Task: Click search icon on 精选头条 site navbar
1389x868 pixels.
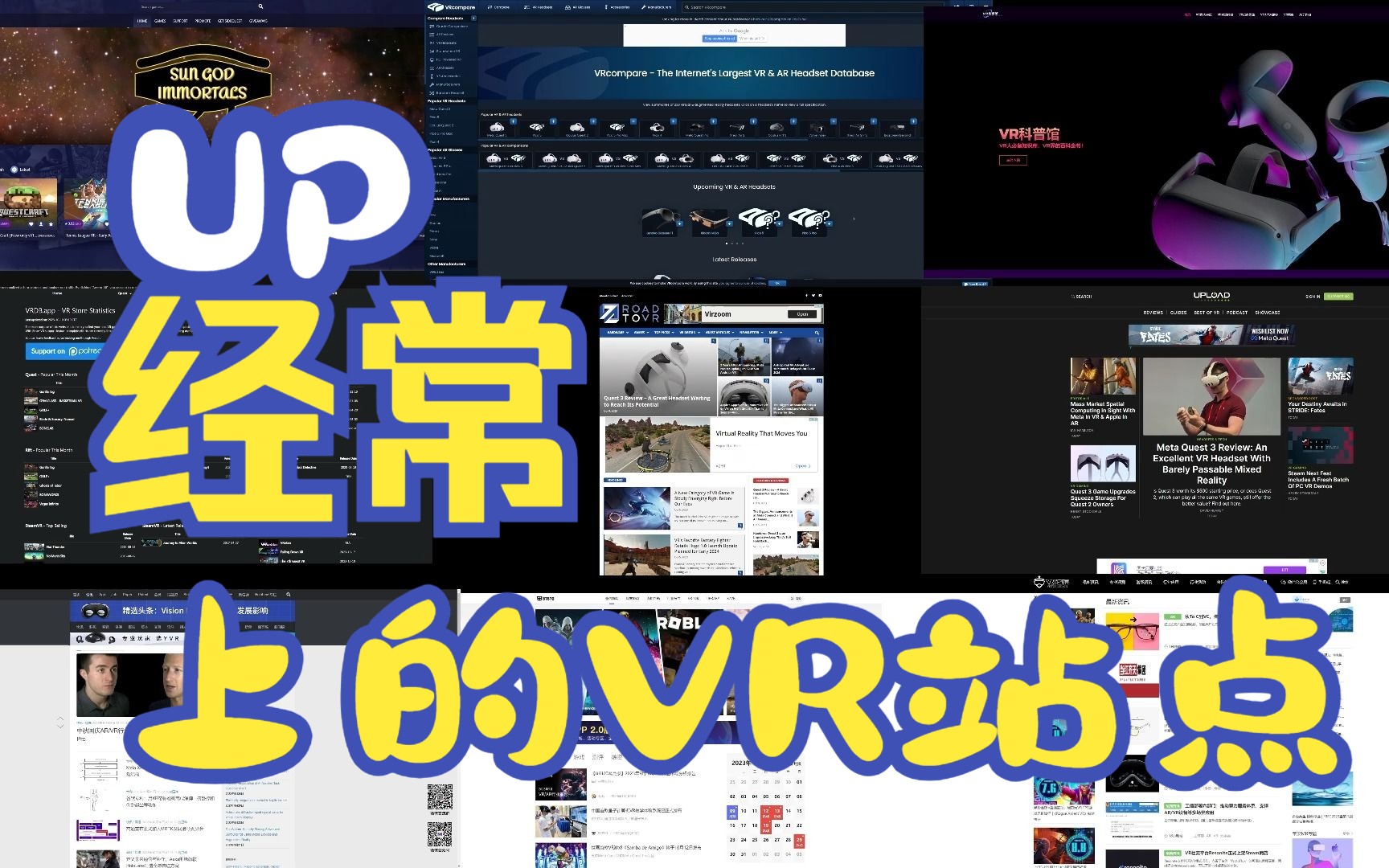Action: pyautogui.click(x=288, y=595)
